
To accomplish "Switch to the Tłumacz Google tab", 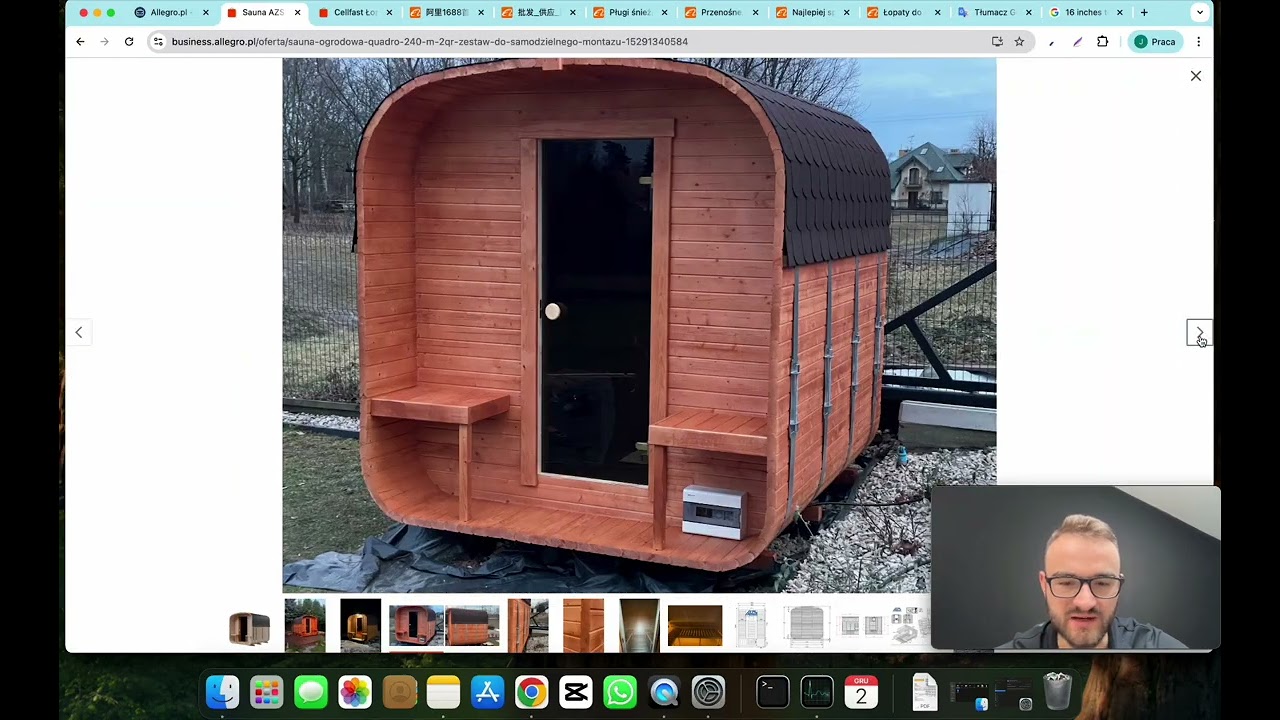I will 993,13.
